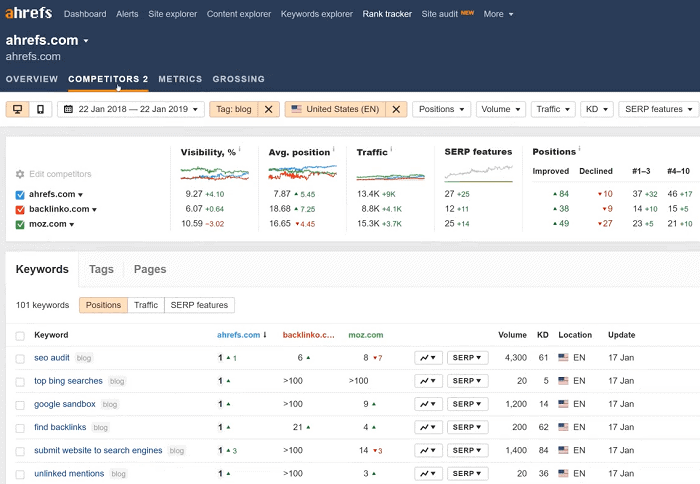
Task: Click the info icon next to Visibility
Action: click(x=240, y=149)
